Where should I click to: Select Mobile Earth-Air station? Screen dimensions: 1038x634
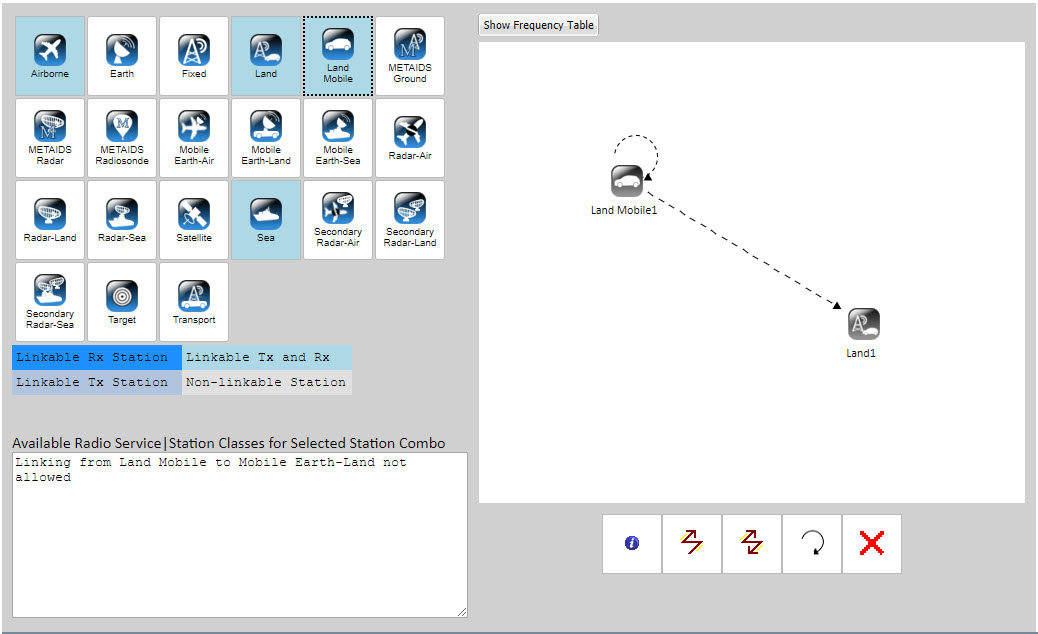pyautogui.click(x=194, y=138)
